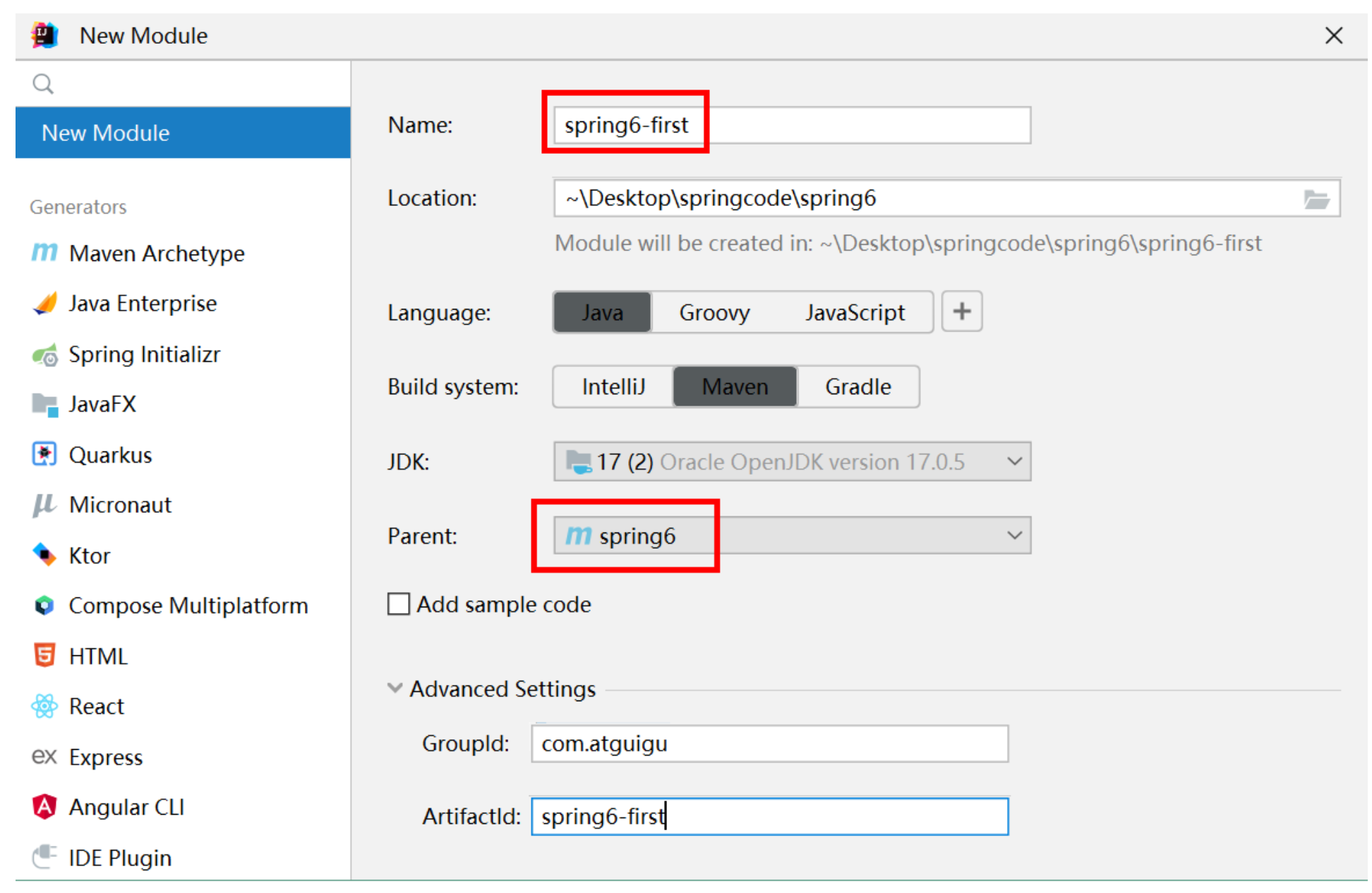1372x893 pixels.
Task: Open the Parent module dropdown
Action: [x=1013, y=535]
